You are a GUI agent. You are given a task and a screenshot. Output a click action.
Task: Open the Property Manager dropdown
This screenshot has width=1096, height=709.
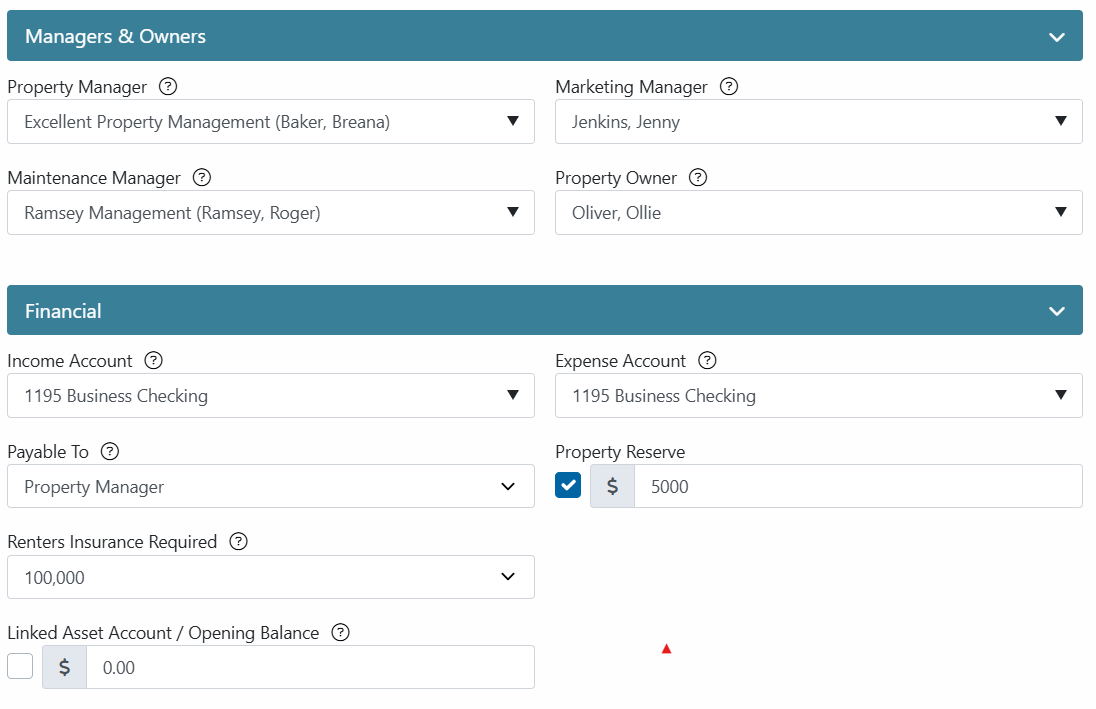pos(271,122)
